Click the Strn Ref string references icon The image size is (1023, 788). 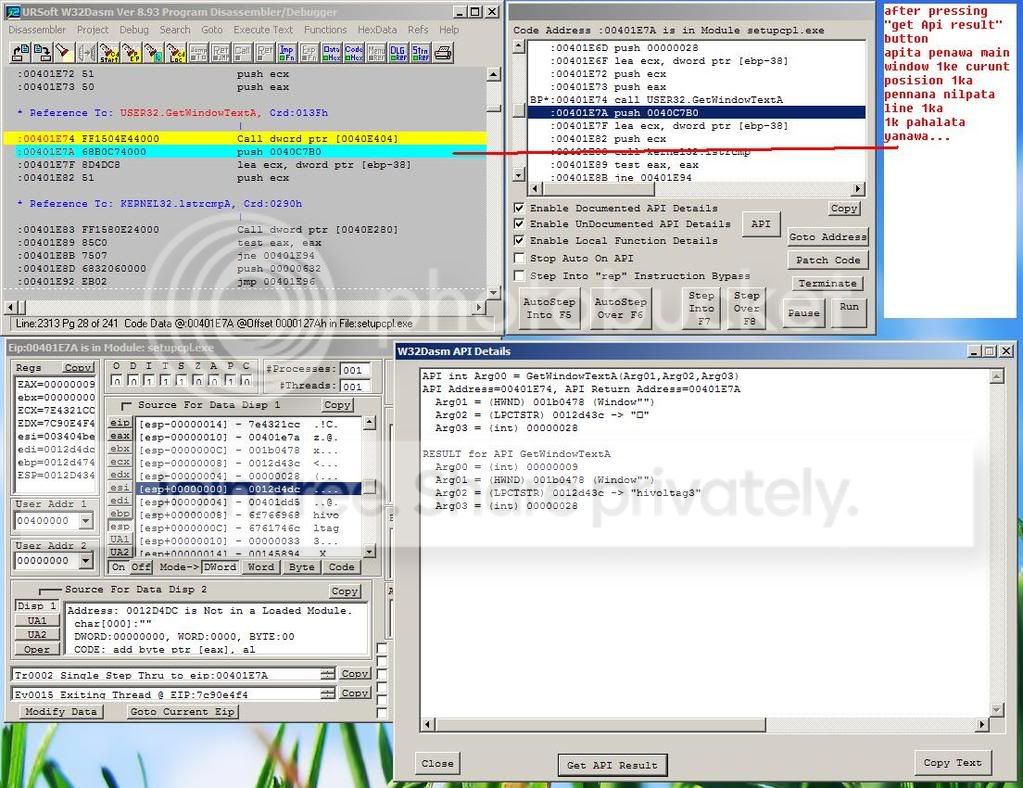coord(420,52)
